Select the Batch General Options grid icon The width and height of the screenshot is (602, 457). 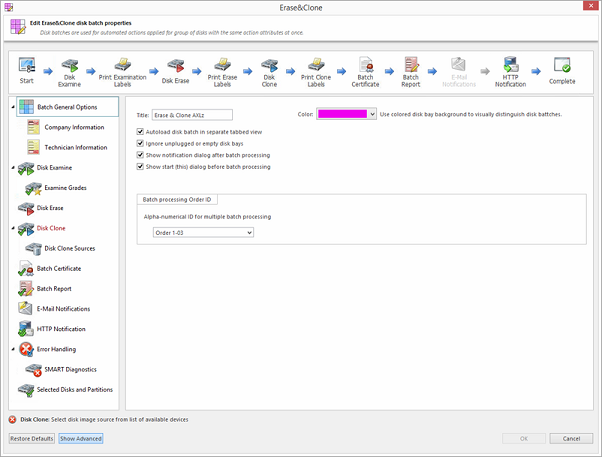point(26,107)
